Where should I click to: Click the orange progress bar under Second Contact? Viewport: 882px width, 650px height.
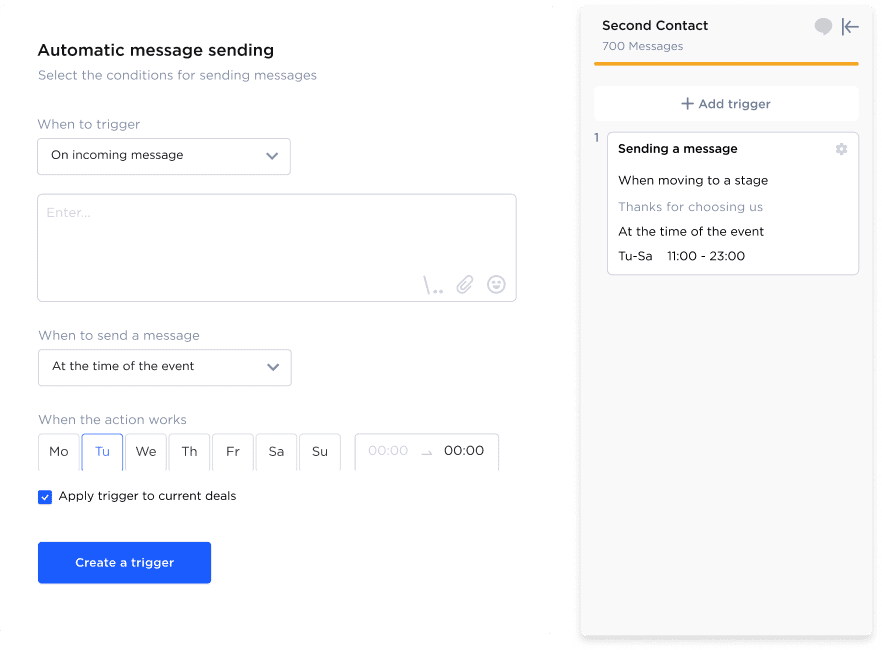pos(725,62)
